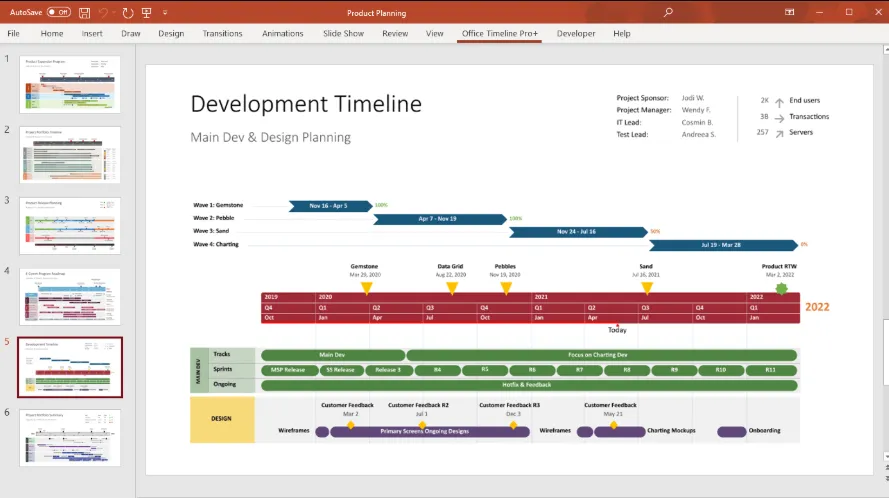The image size is (889, 498).
Task: Switch to the Transitions tab
Action: [222, 33]
